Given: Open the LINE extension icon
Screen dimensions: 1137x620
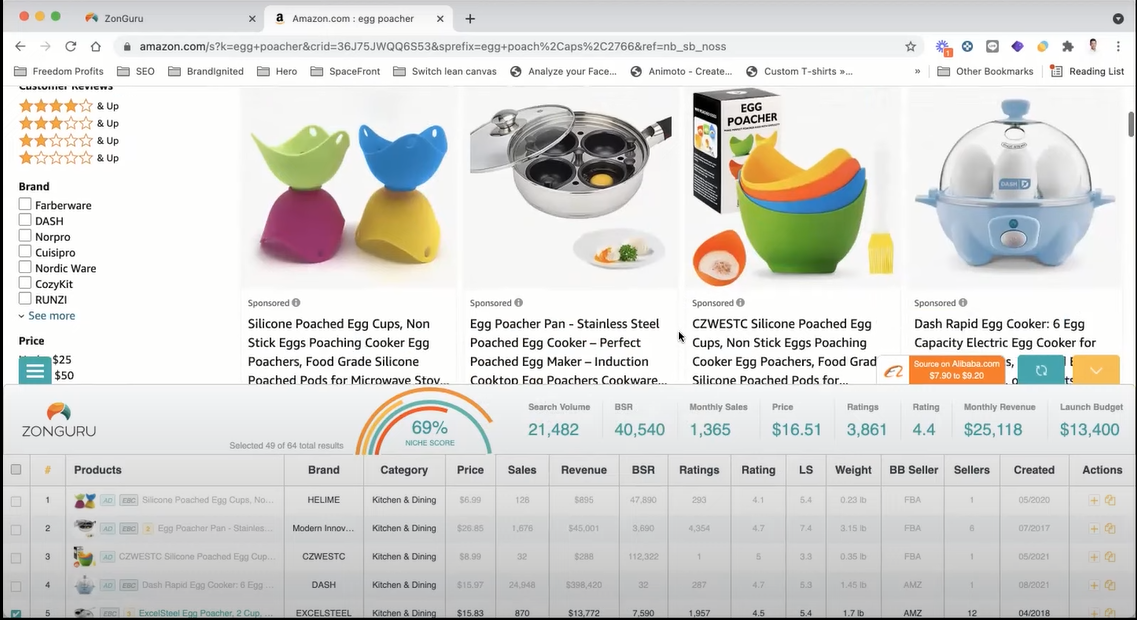Looking at the screenshot, I should [993, 46].
